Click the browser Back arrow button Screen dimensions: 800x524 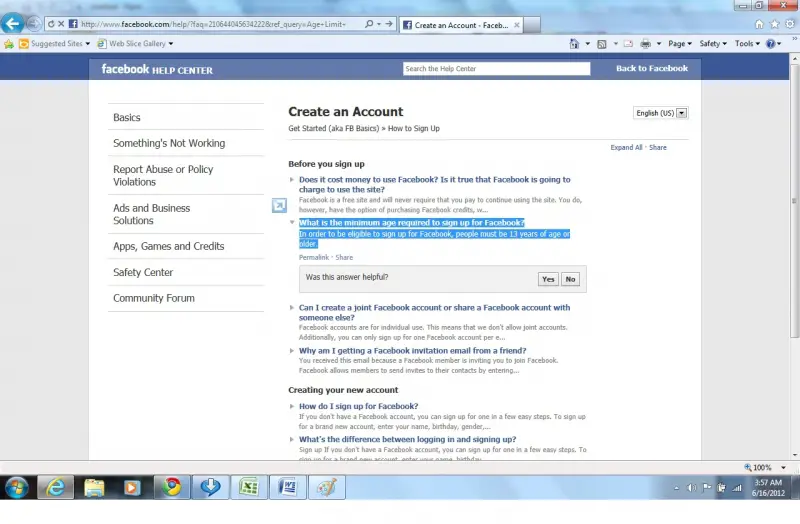pyautogui.click(x=12, y=23)
